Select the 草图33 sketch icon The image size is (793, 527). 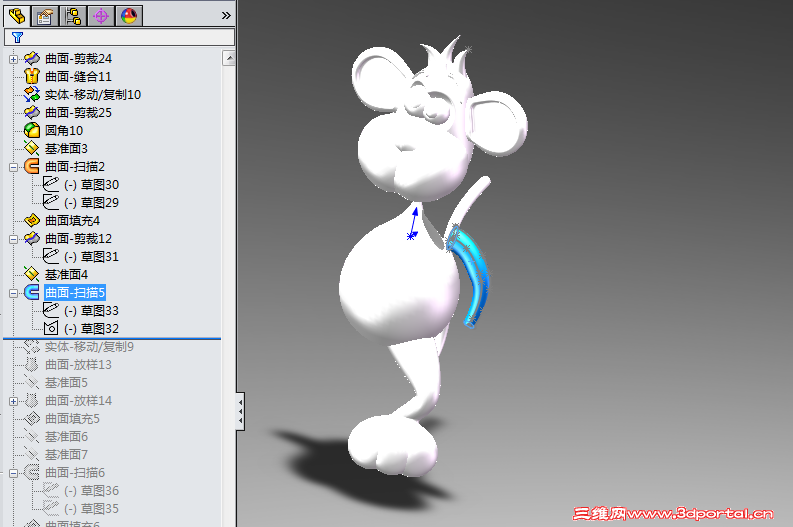[51, 310]
